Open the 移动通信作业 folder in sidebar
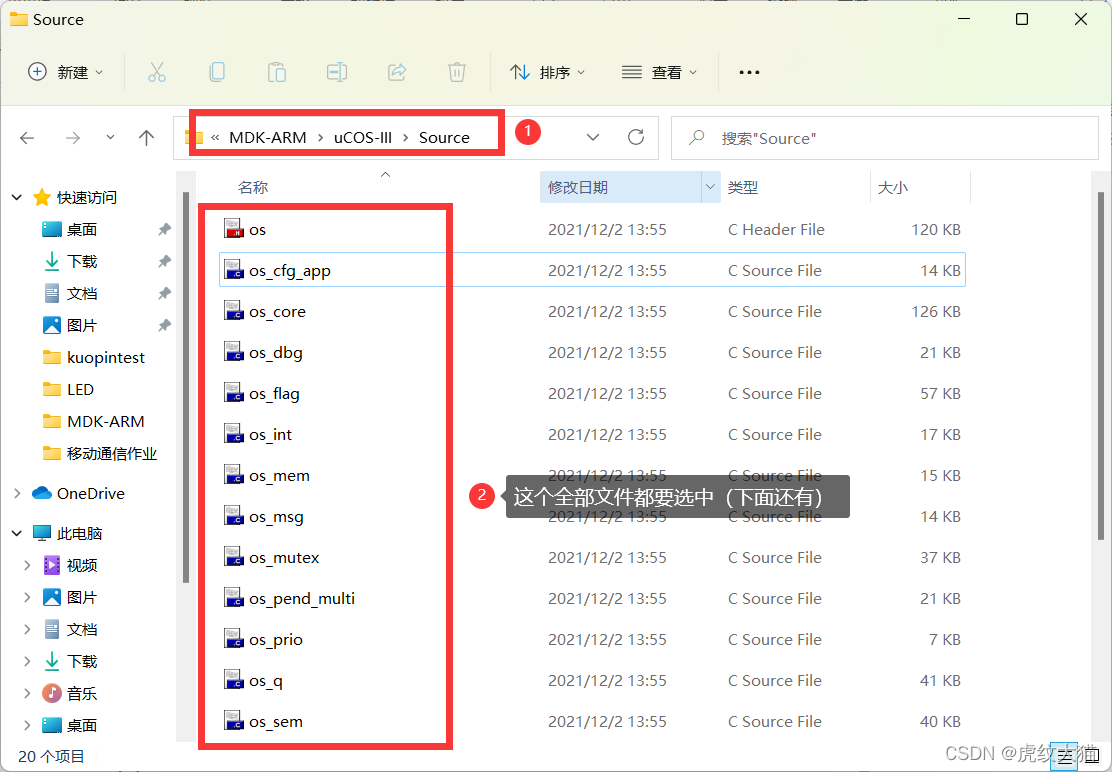1112x772 pixels. click(111, 453)
